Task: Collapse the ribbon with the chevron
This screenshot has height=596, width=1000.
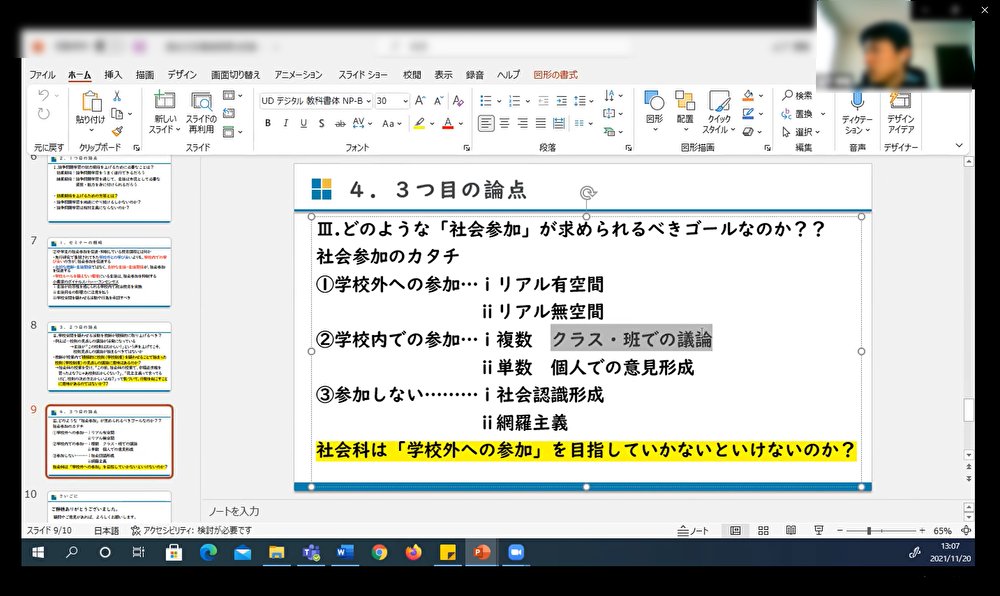Action: 959,146
